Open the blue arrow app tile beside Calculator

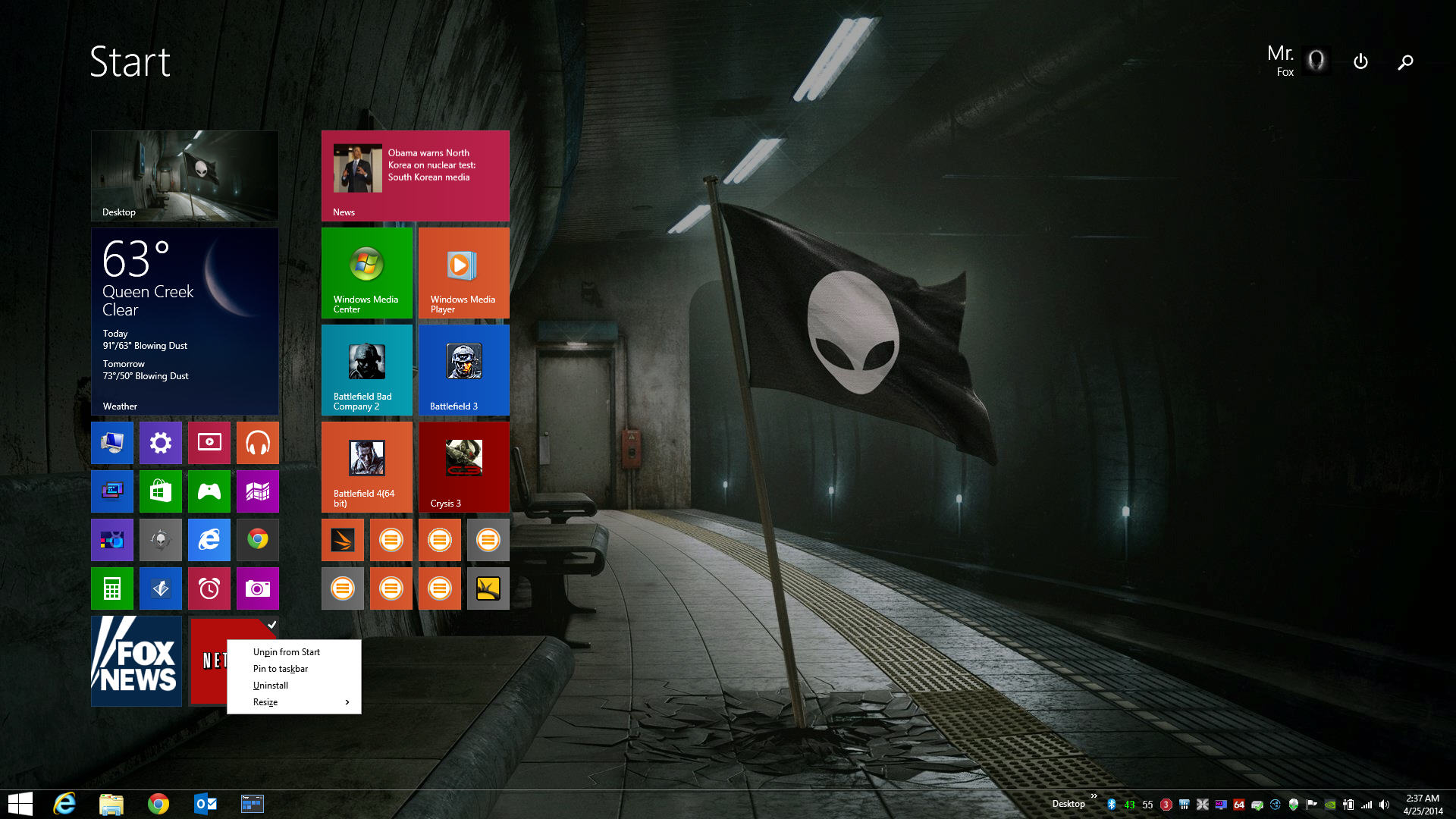[x=160, y=588]
